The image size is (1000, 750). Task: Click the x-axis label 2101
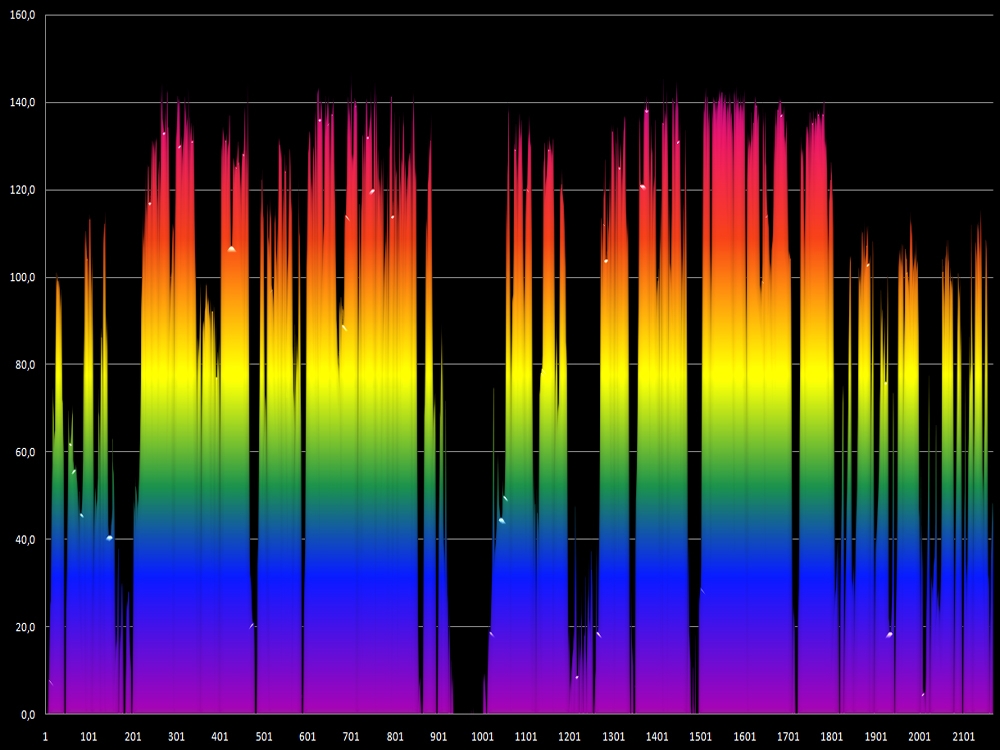point(963,737)
